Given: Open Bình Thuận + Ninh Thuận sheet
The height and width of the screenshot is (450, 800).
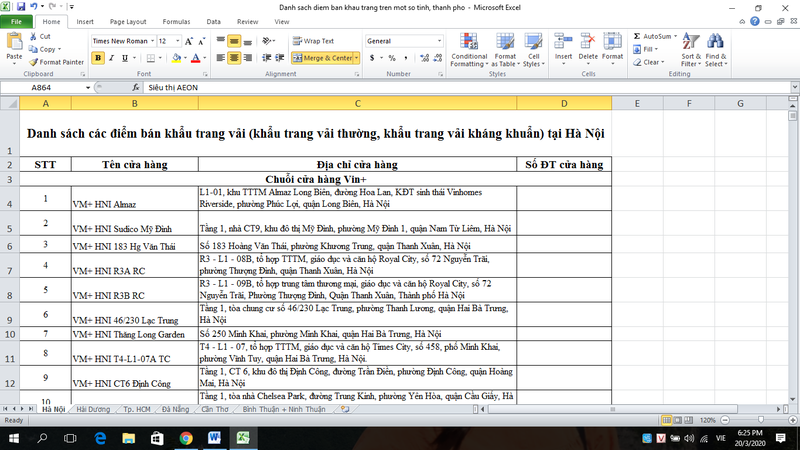Looking at the screenshot, I should [x=284, y=409].
